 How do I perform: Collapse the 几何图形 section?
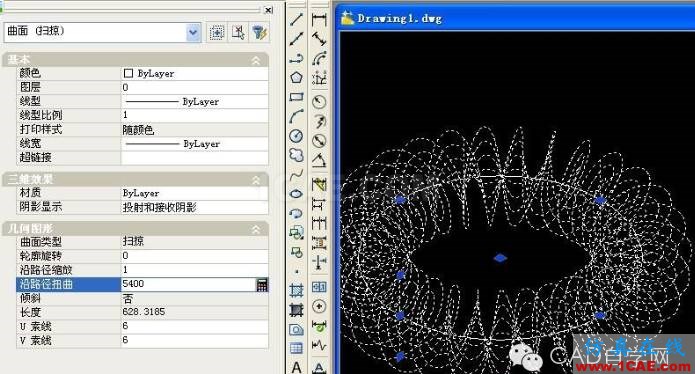pos(256,229)
